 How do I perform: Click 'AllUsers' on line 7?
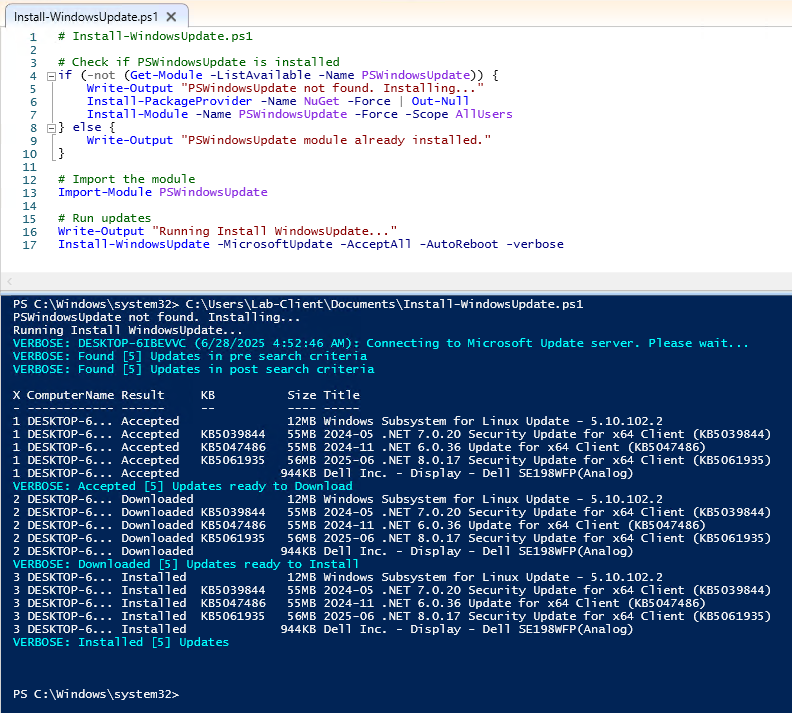tap(484, 114)
